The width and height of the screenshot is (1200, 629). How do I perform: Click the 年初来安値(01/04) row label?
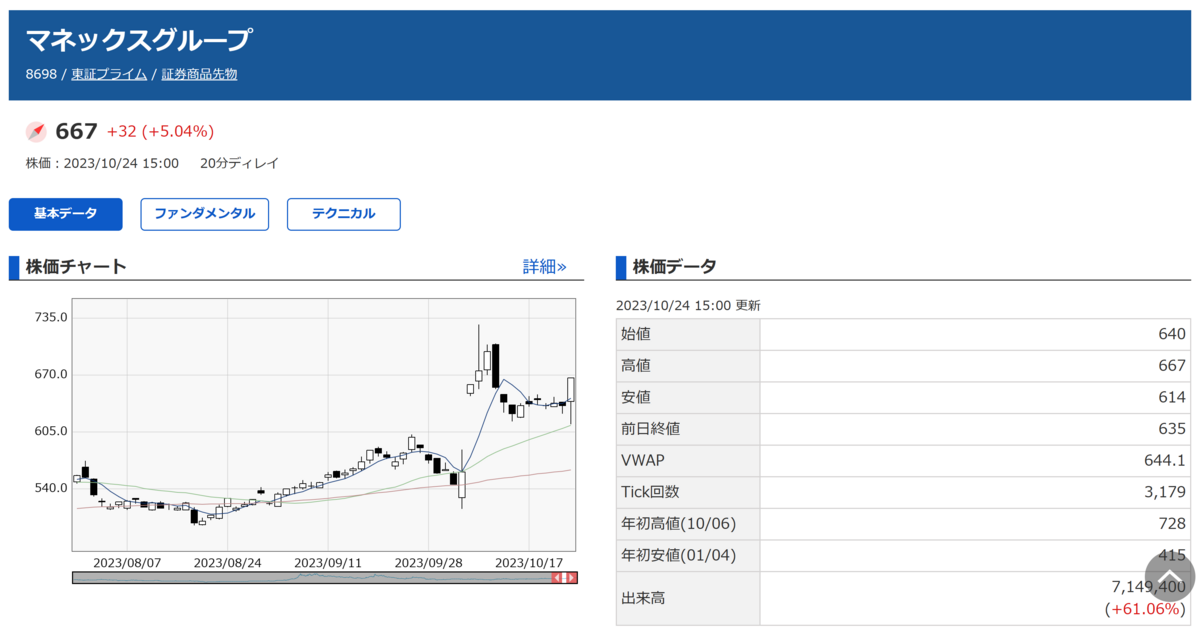tap(678, 556)
